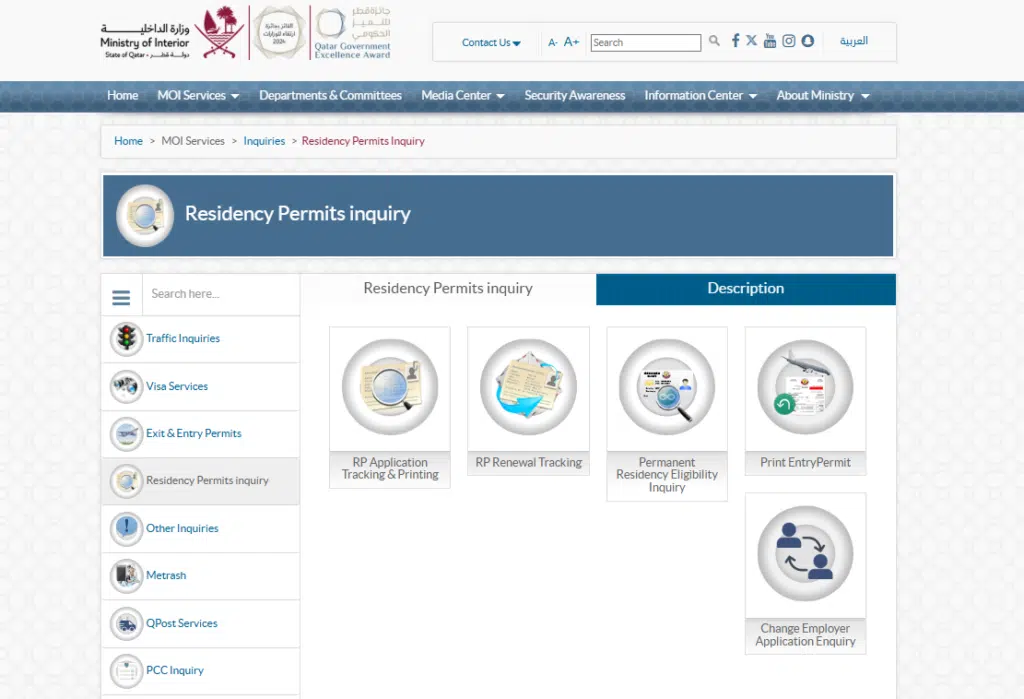Open the sidebar hamburger menu icon

[121, 297]
